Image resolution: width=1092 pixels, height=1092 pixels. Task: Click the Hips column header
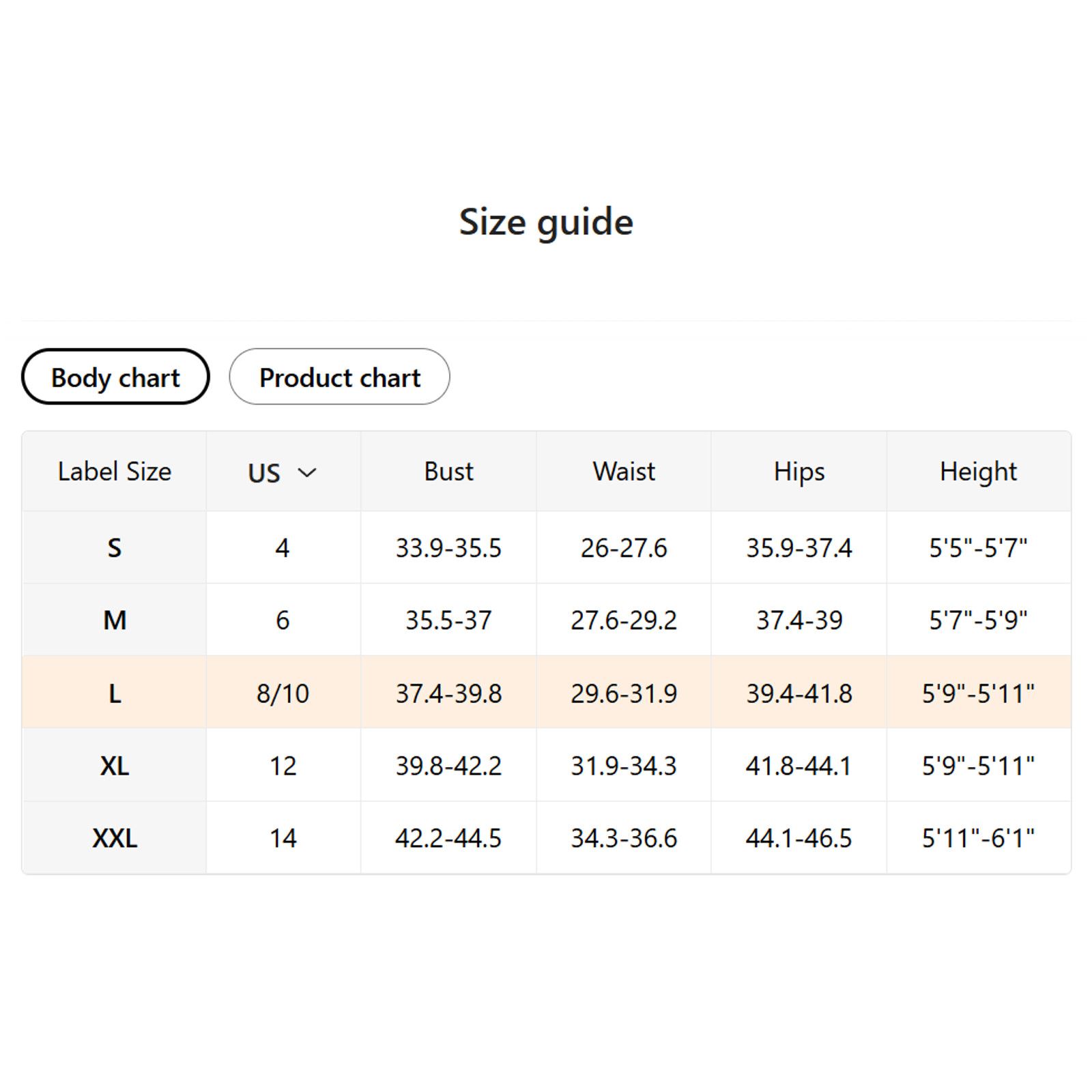click(x=799, y=472)
